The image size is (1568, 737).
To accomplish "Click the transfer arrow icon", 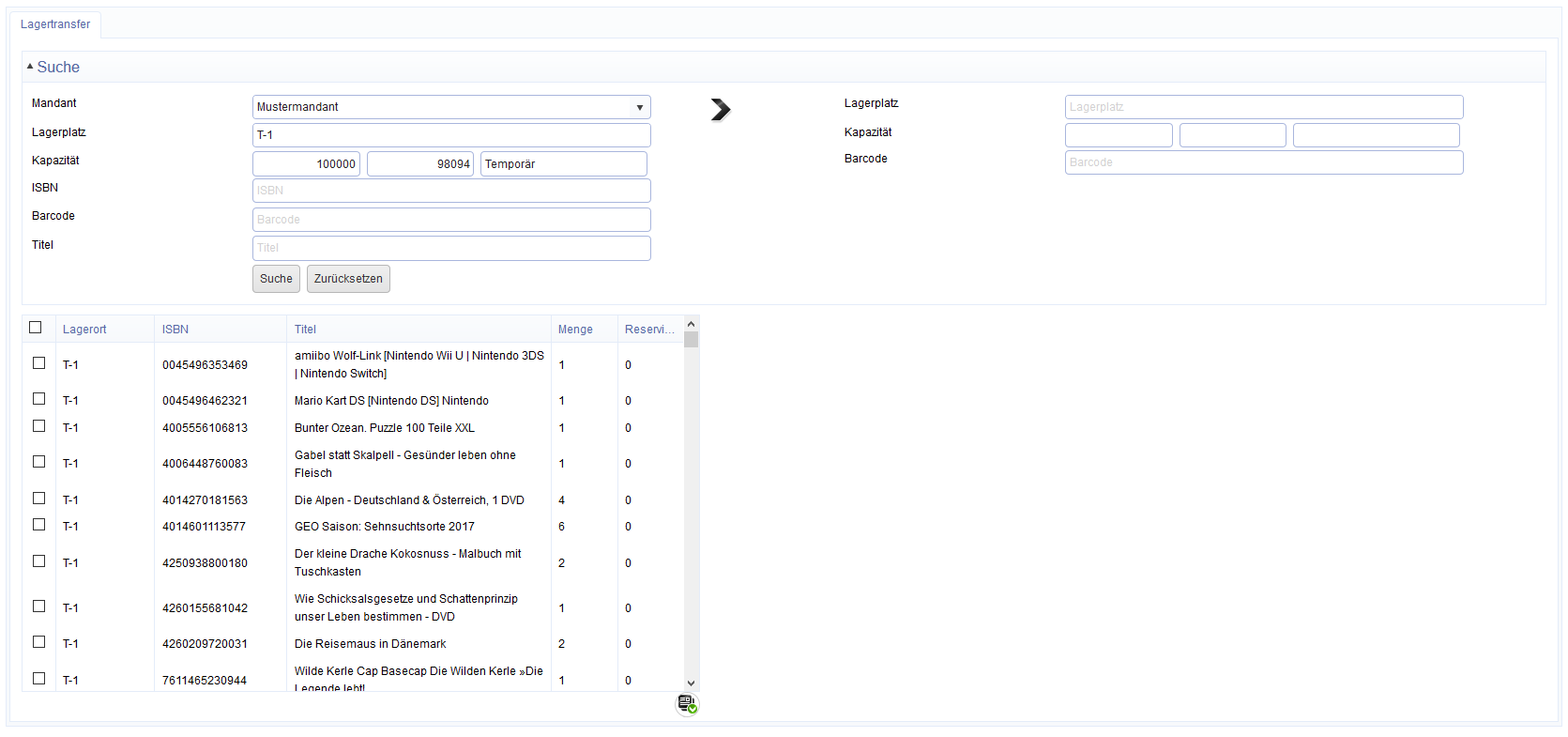I will [720, 110].
